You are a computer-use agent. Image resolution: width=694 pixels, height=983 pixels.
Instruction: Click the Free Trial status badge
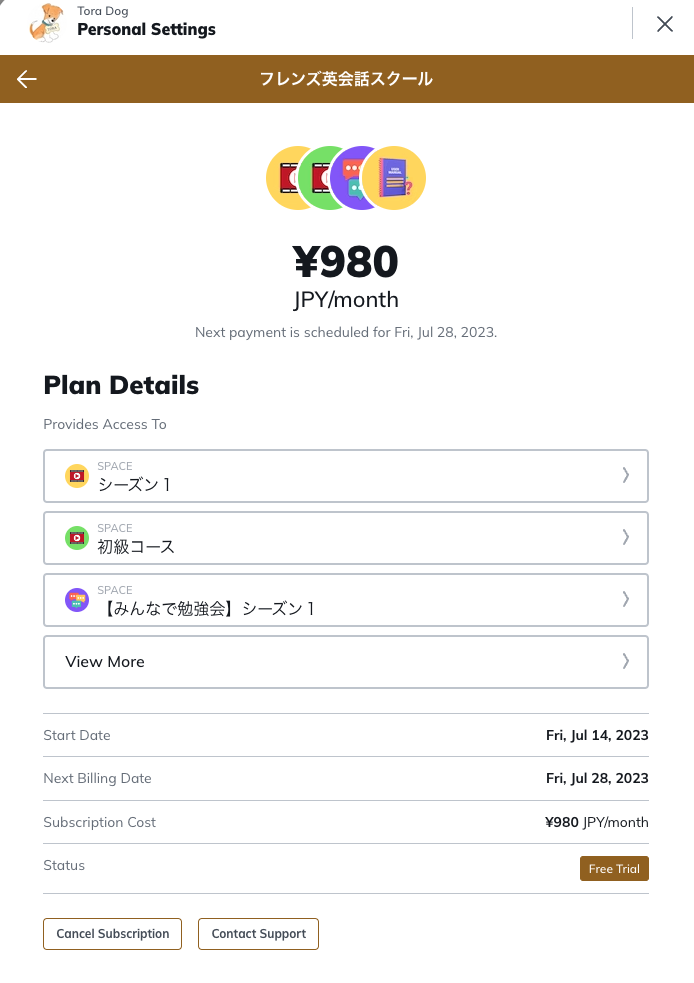(614, 869)
